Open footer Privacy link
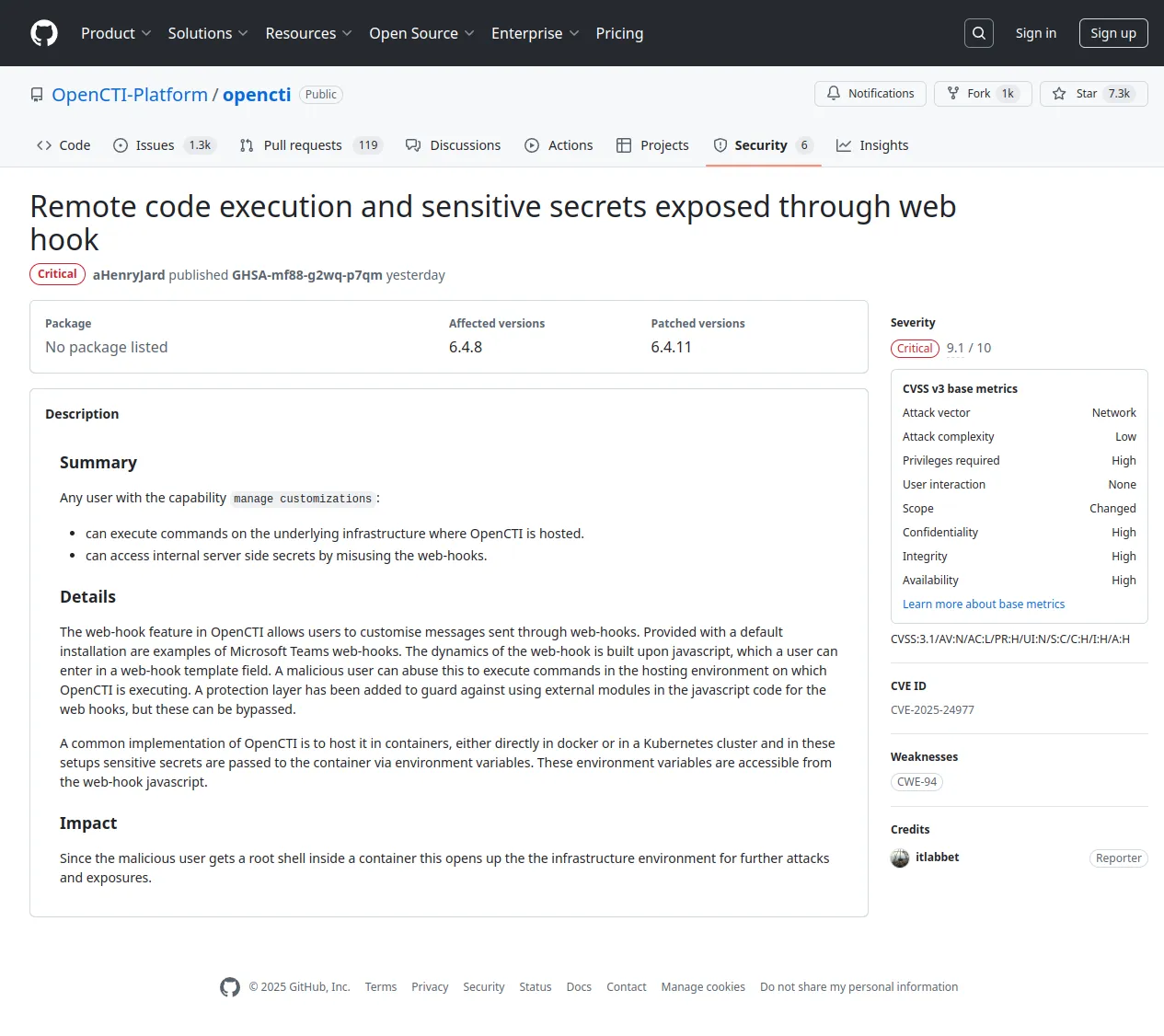Viewport: 1164px width, 1036px height. (430, 987)
